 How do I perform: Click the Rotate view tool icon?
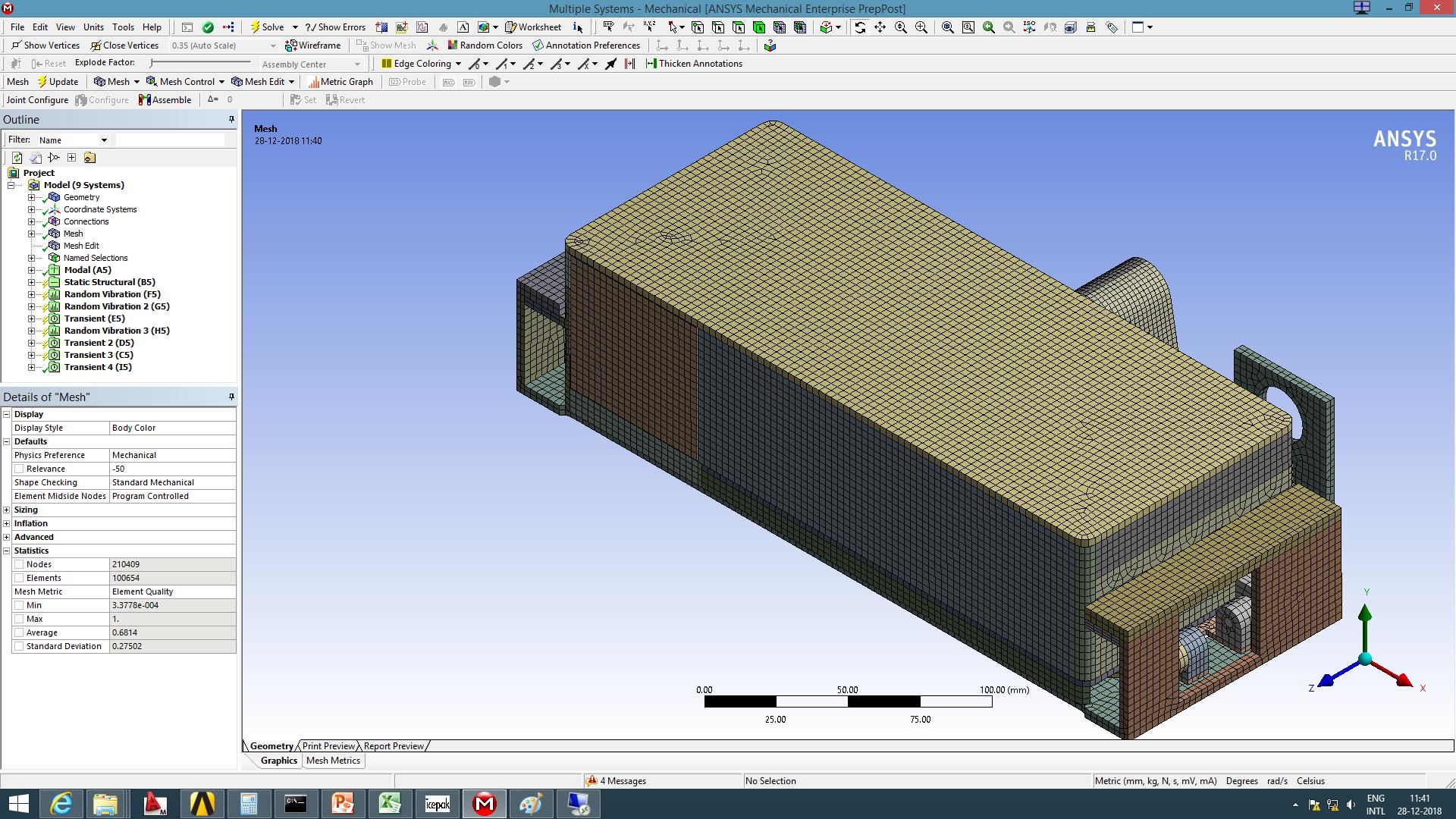pyautogui.click(x=860, y=27)
